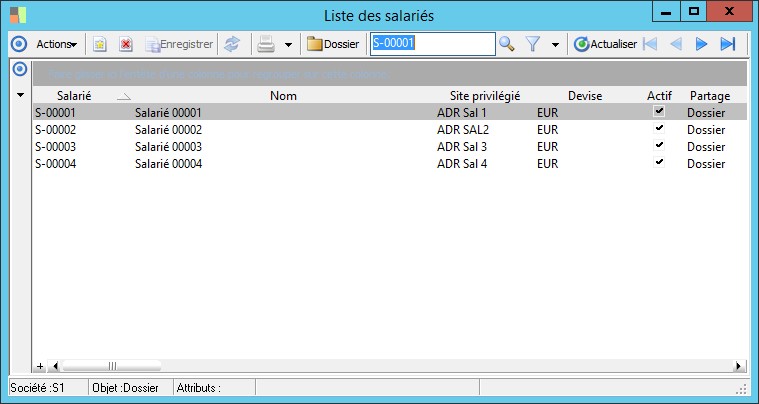Image resolution: width=759 pixels, height=404 pixels.
Task: Click the name Salarié 00004
Action: (x=168, y=164)
